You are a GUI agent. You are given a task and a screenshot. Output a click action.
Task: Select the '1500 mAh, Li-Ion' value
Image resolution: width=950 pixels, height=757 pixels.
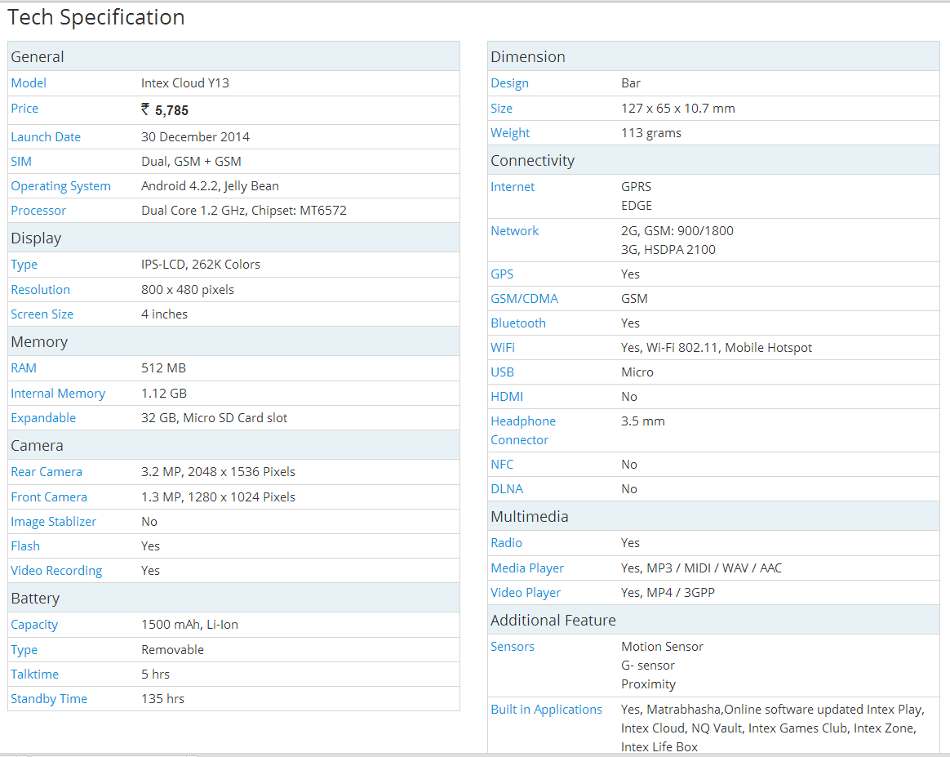[190, 625]
